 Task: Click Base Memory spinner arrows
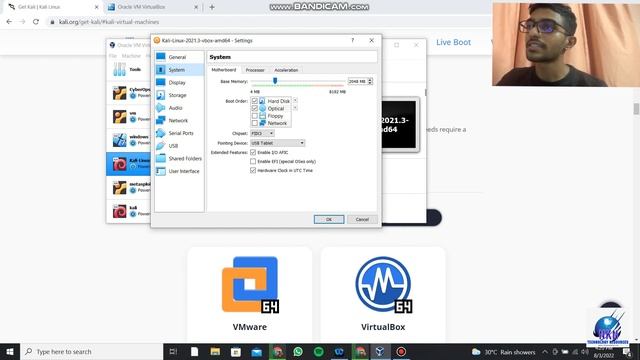point(370,81)
